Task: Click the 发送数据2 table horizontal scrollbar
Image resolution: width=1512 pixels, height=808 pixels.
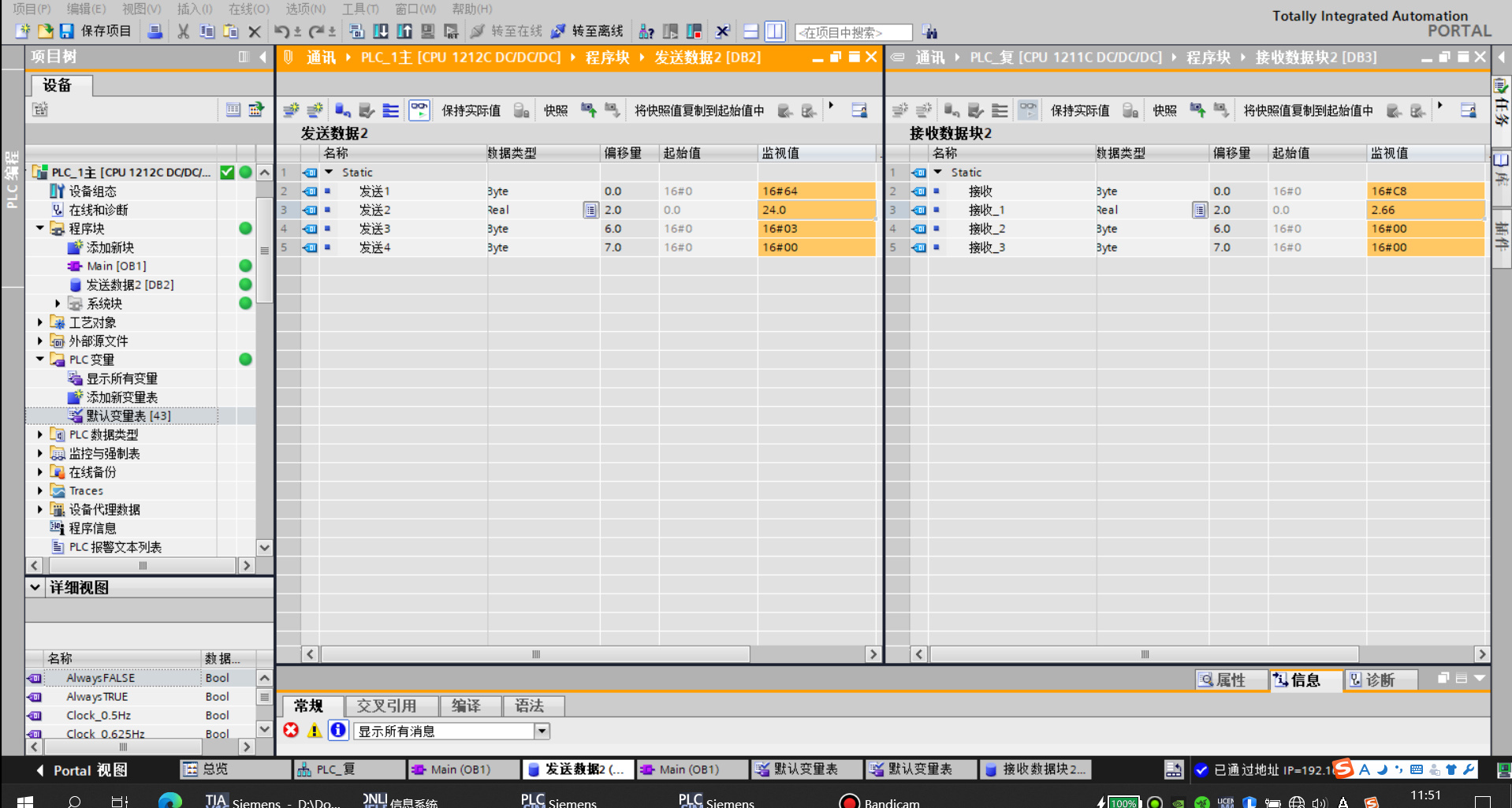Action: click(535, 654)
